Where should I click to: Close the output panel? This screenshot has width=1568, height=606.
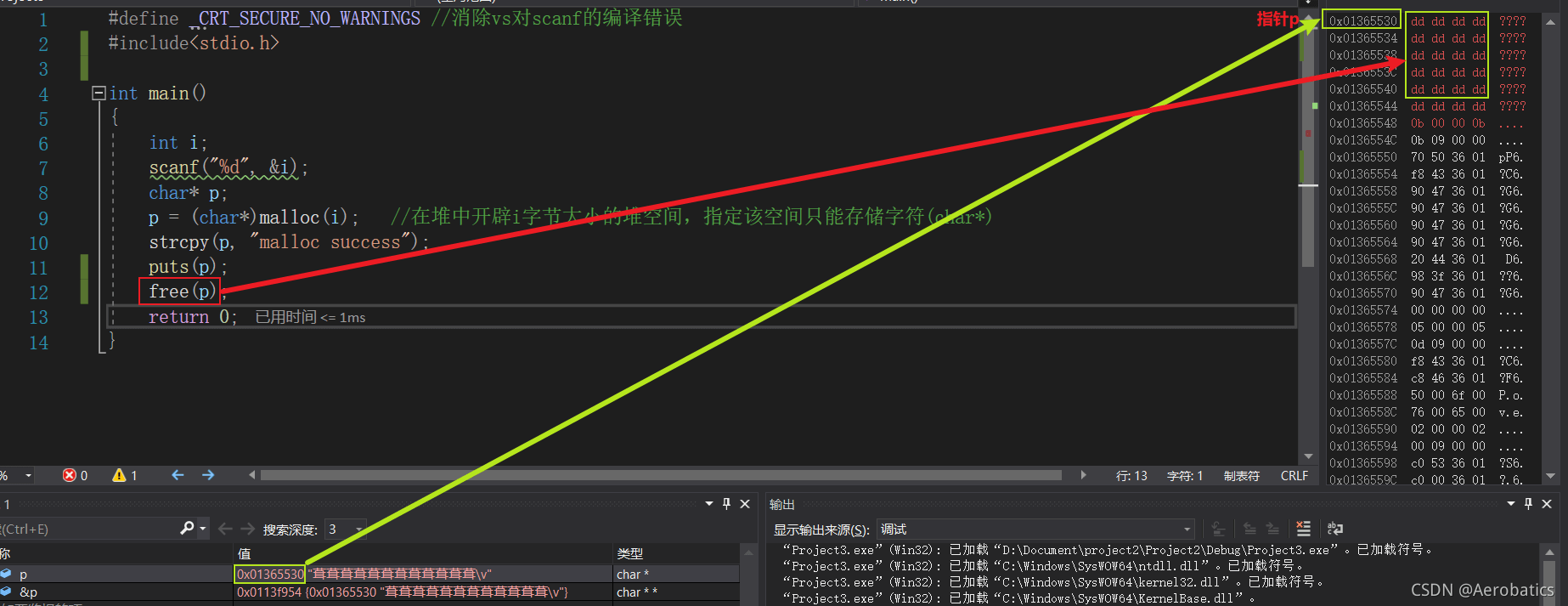click(1547, 504)
